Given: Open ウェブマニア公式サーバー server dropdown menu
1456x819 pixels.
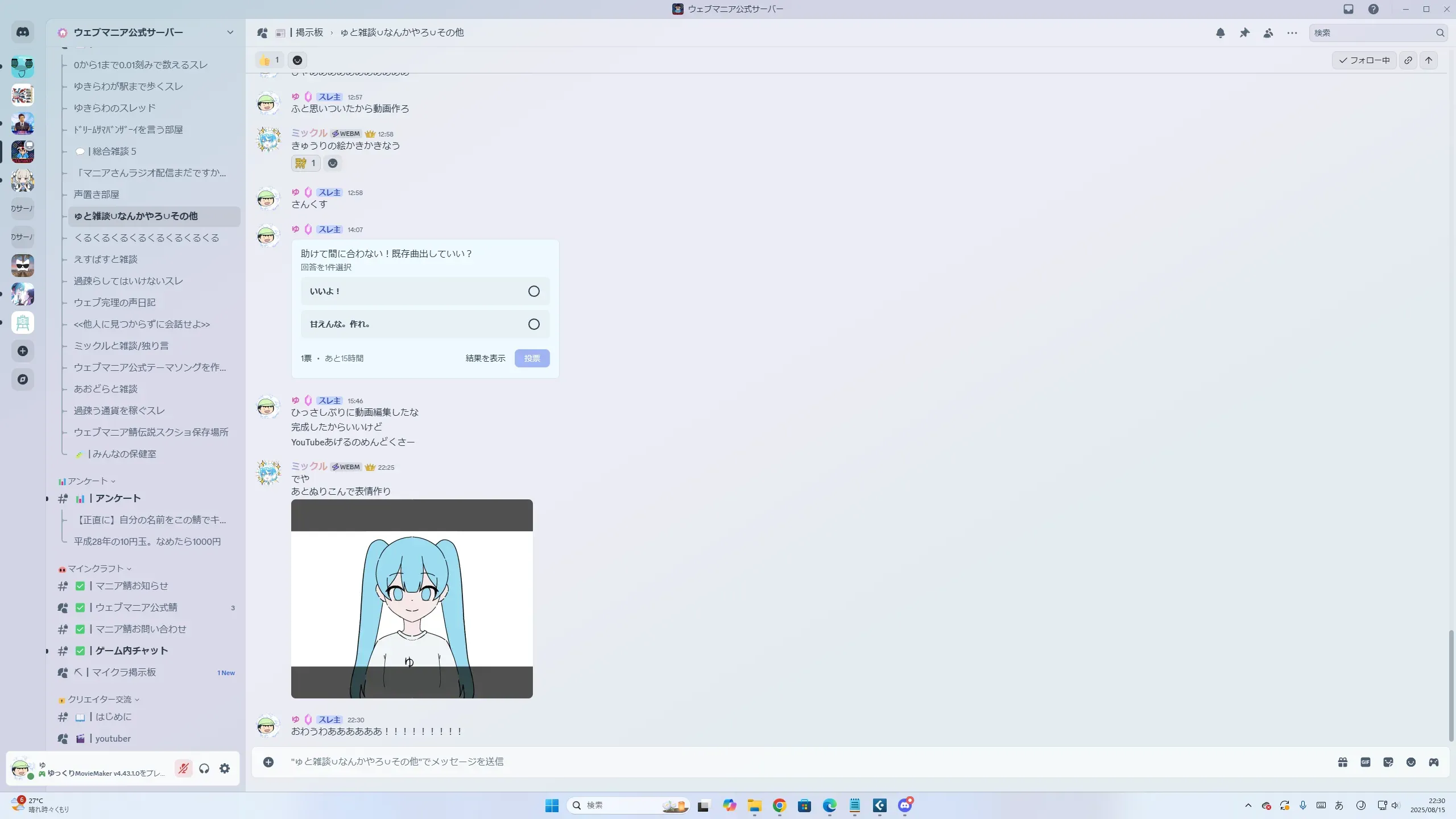Looking at the screenshot, I should pyautogui.click(x=230, y=32).
